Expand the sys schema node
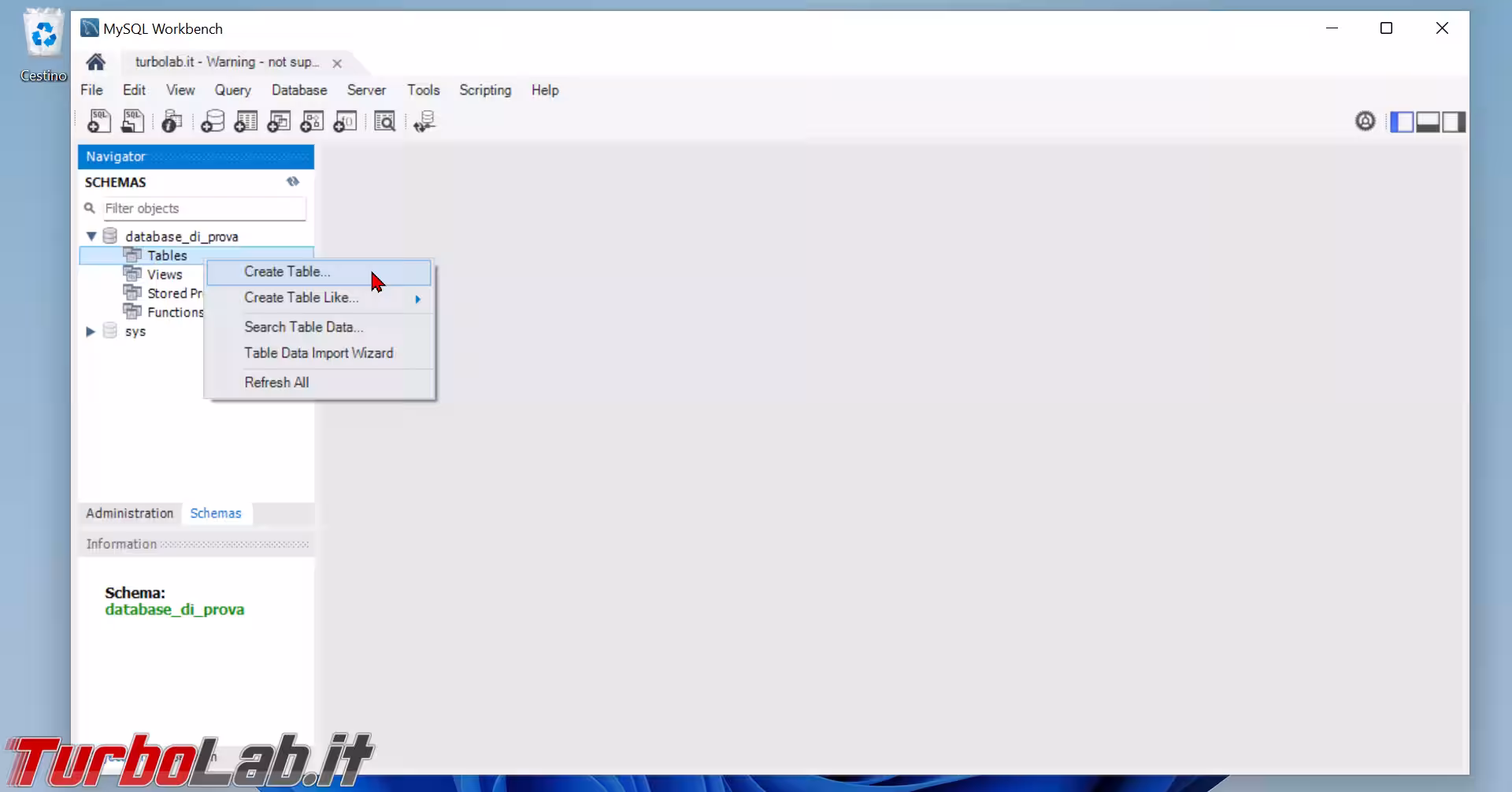Viewport: 1512px width, 792px height. pos(91,331)
